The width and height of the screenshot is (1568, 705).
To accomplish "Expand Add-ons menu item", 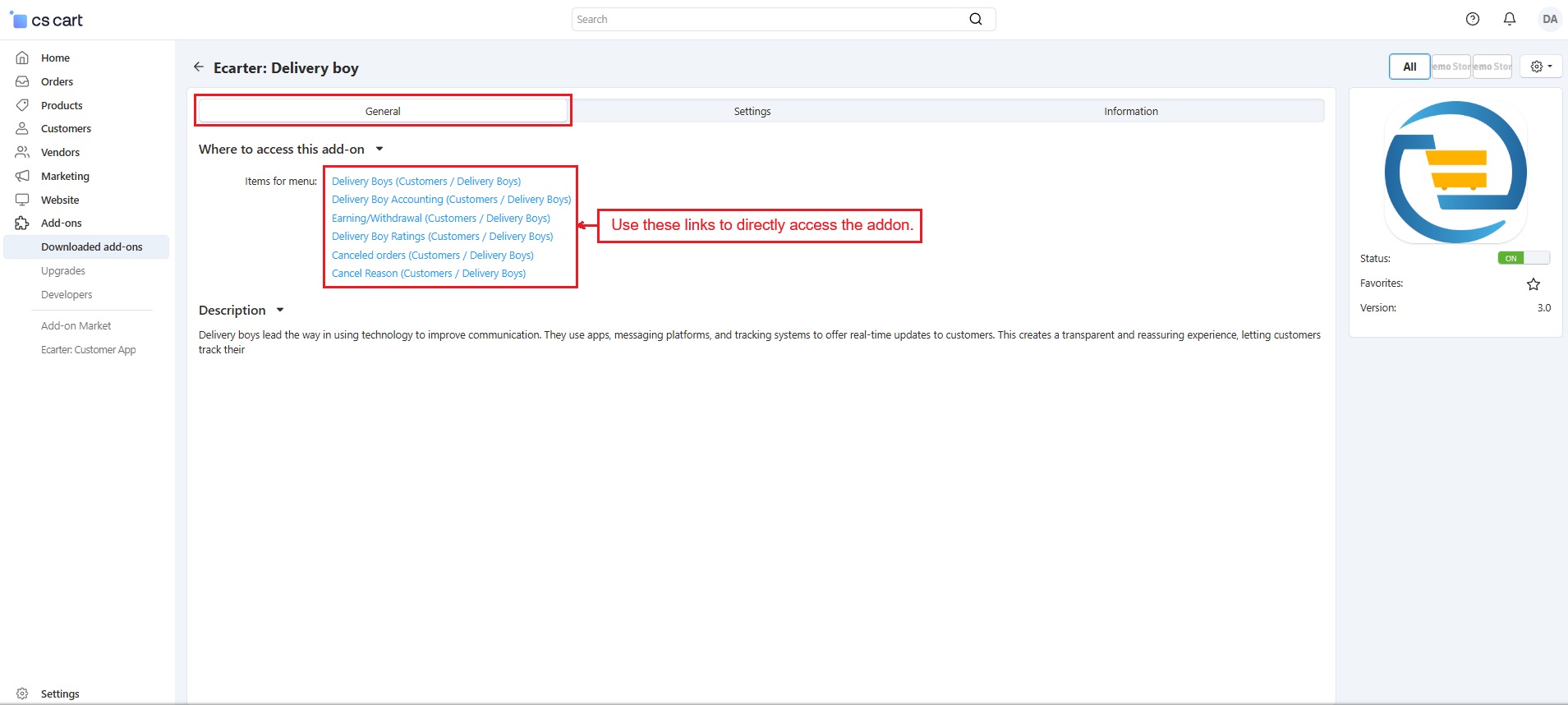I will coord(62,223).
